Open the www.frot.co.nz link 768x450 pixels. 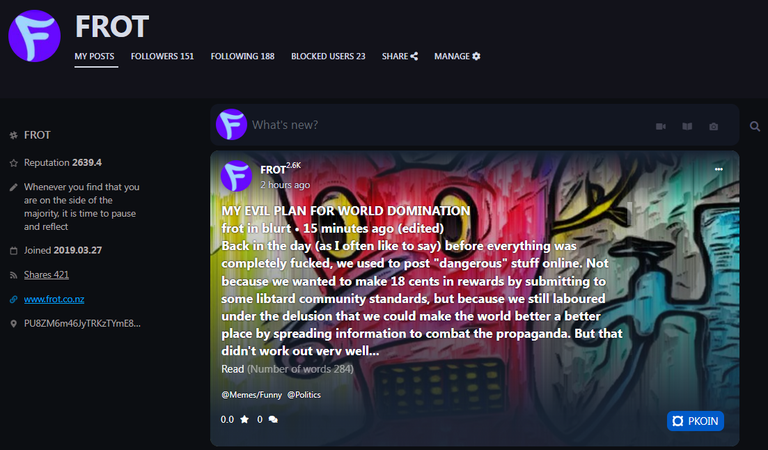[54, 299]
